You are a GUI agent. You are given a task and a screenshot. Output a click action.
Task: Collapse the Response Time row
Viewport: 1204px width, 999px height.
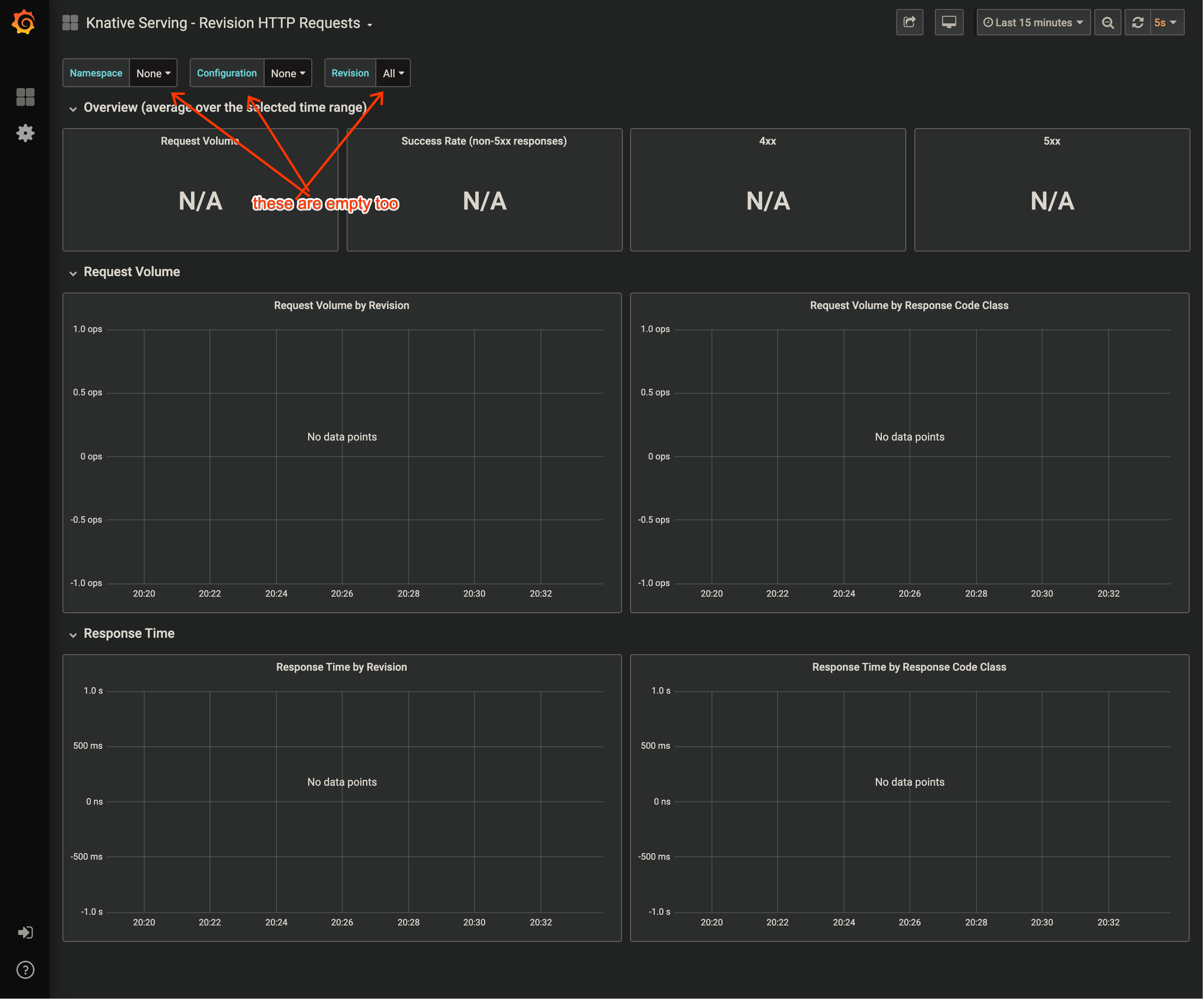129,633
